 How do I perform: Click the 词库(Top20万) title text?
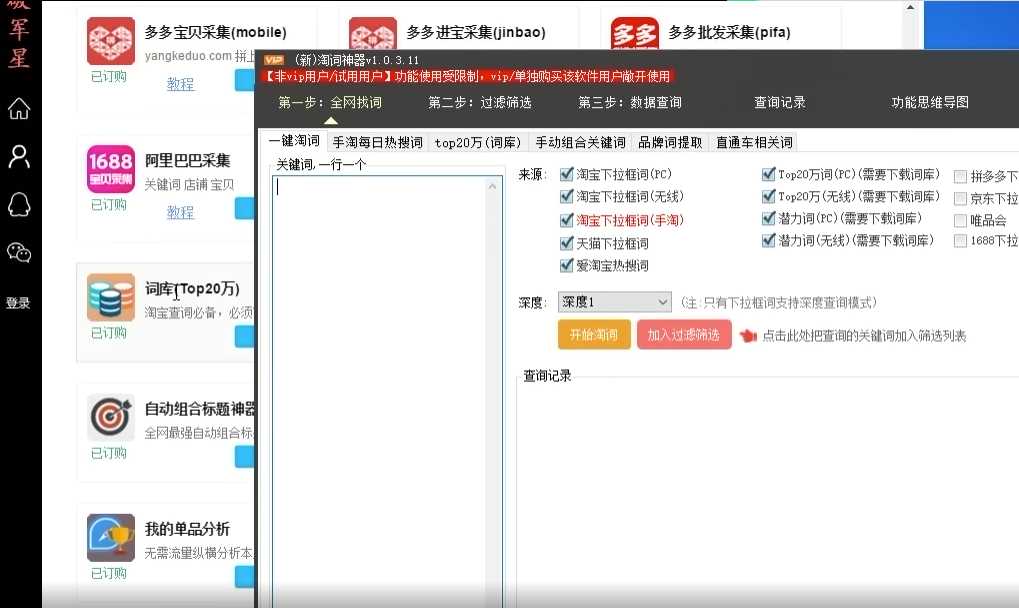point(192,288)
